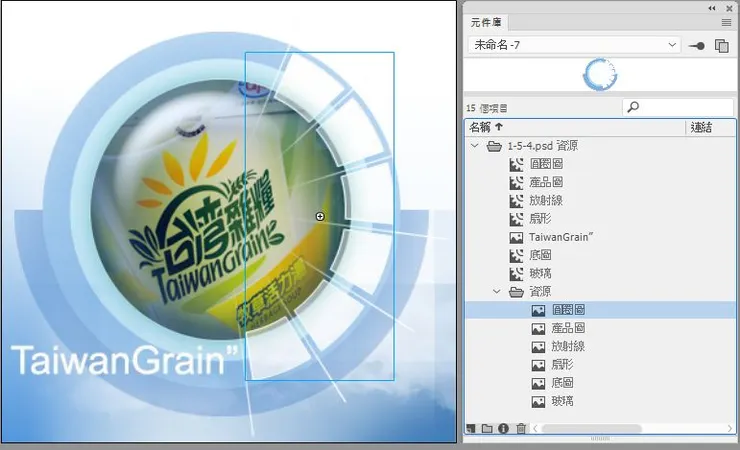Select the highlighted 圓圈圈 bitmap
This screenshot has height=450, width=740.
599,310
